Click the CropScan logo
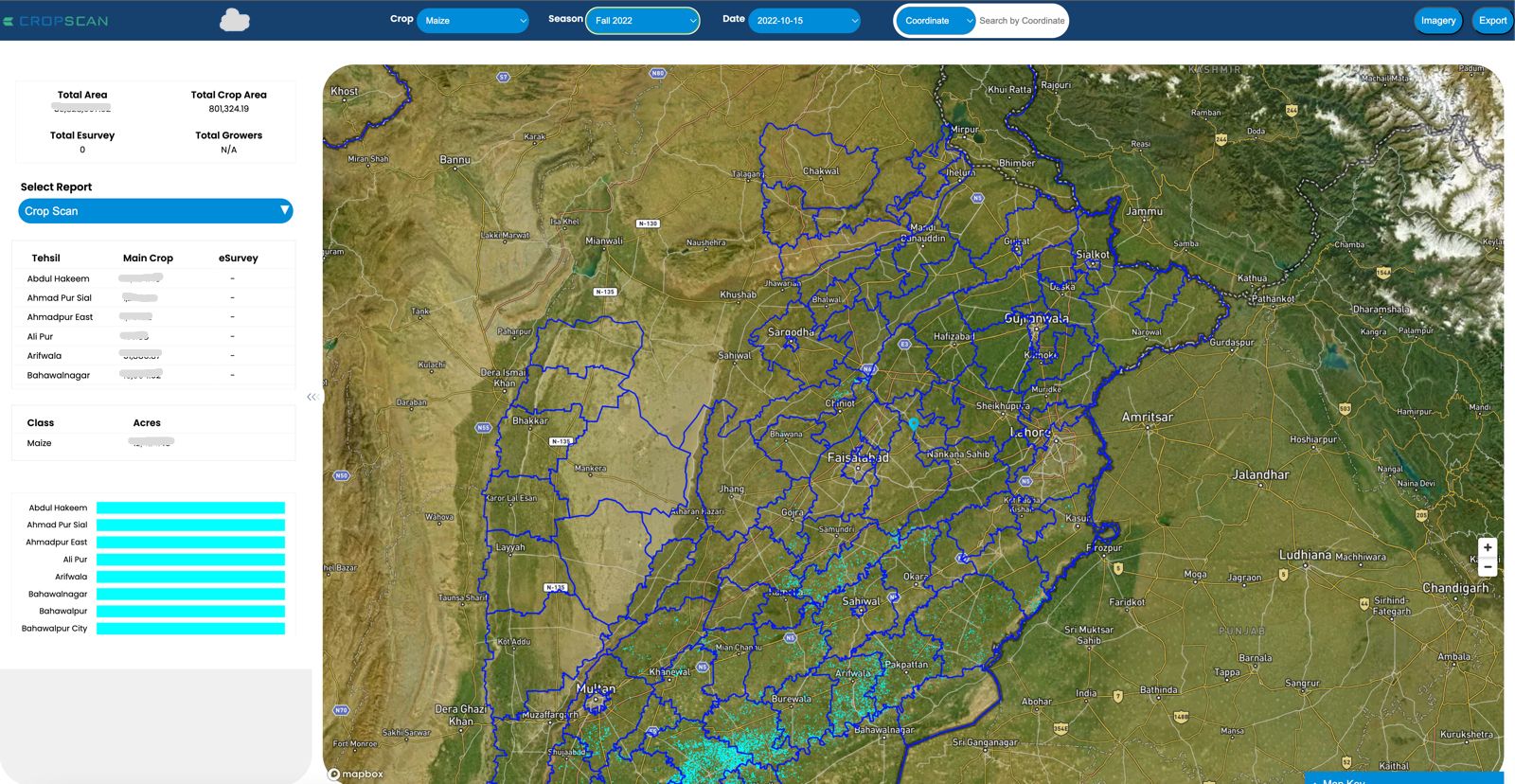 point(56,21)
